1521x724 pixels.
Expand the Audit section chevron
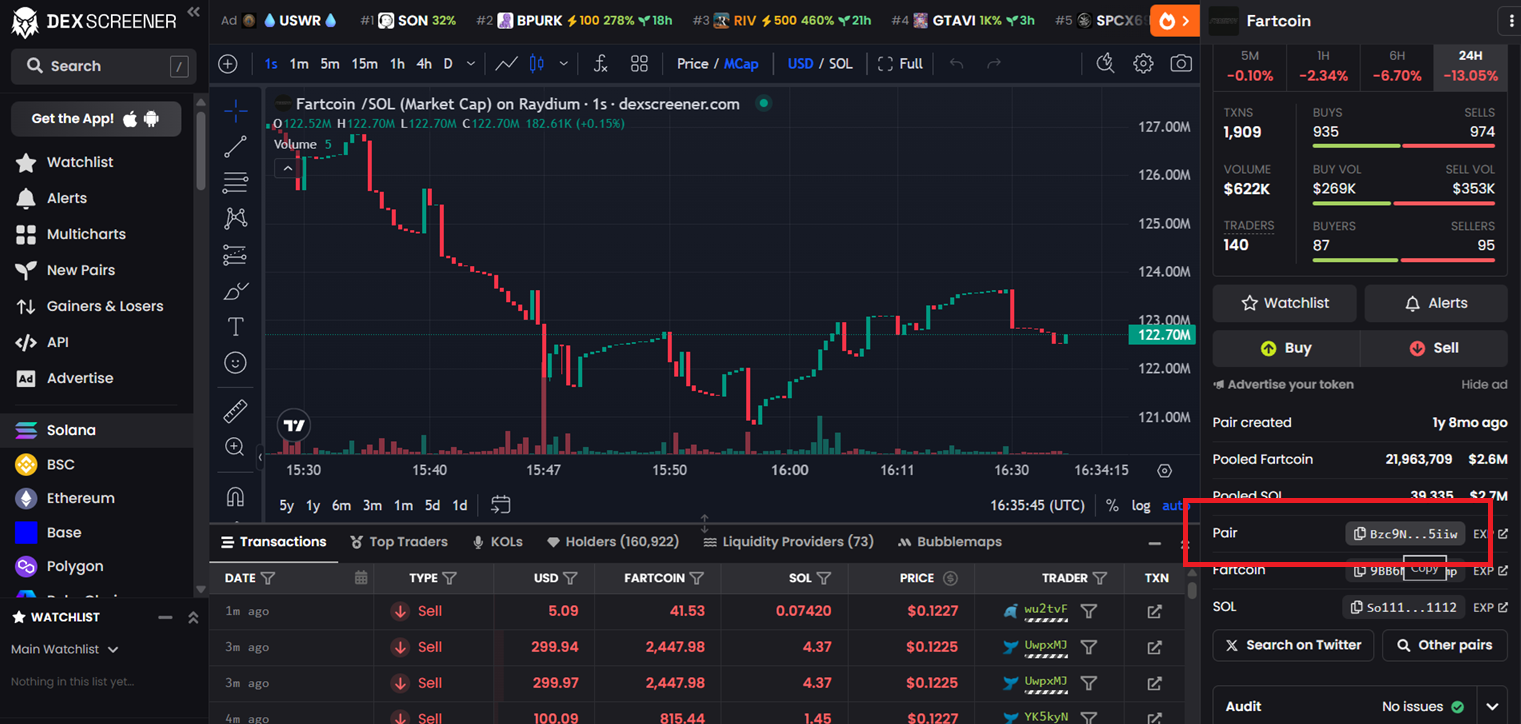pyautogui.click(x=1492, y=706)
